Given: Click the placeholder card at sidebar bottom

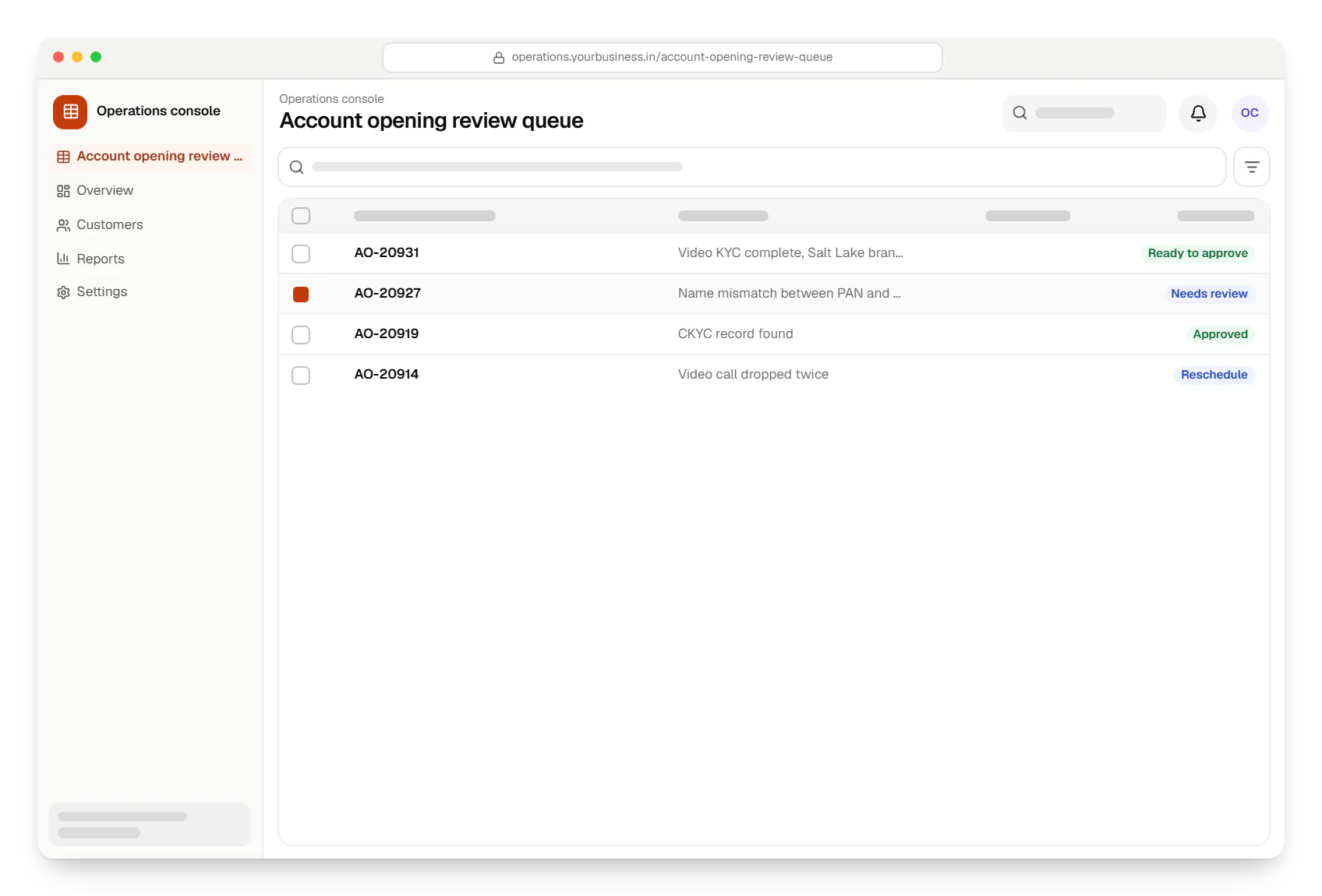Looking at the screenshot, I should click(150, 824).
